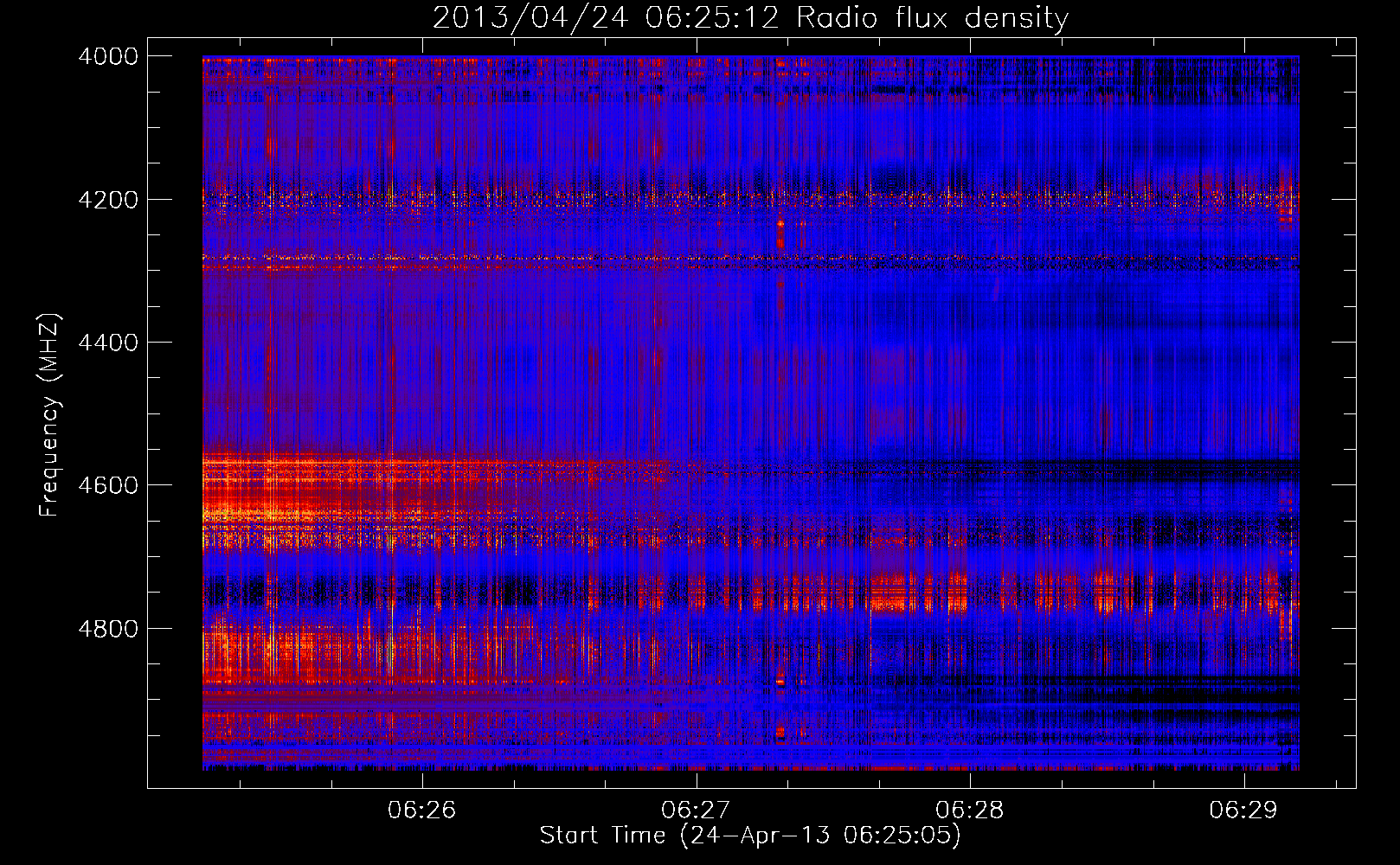Click the 06:29 time axis label

pos(1243,810)
